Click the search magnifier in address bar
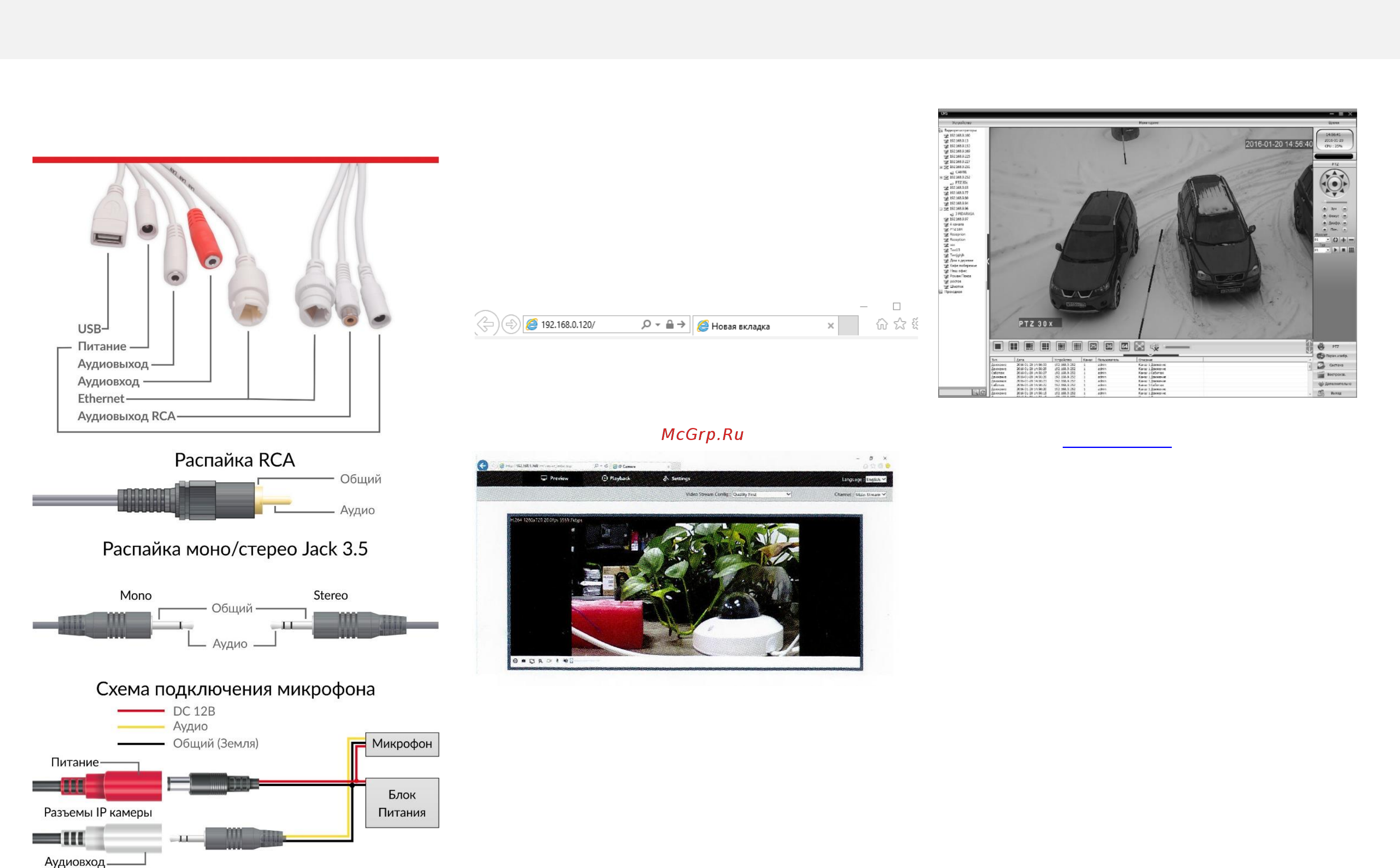The width and height of the screenshot is (1400, 868). [646, 324]
